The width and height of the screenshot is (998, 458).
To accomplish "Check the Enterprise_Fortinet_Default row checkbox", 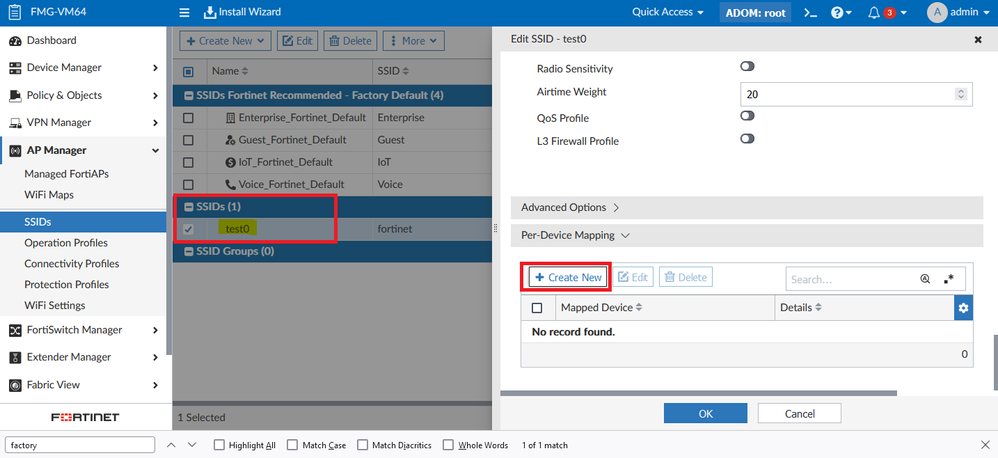I will pyautogui.click(x=188, y=118).
